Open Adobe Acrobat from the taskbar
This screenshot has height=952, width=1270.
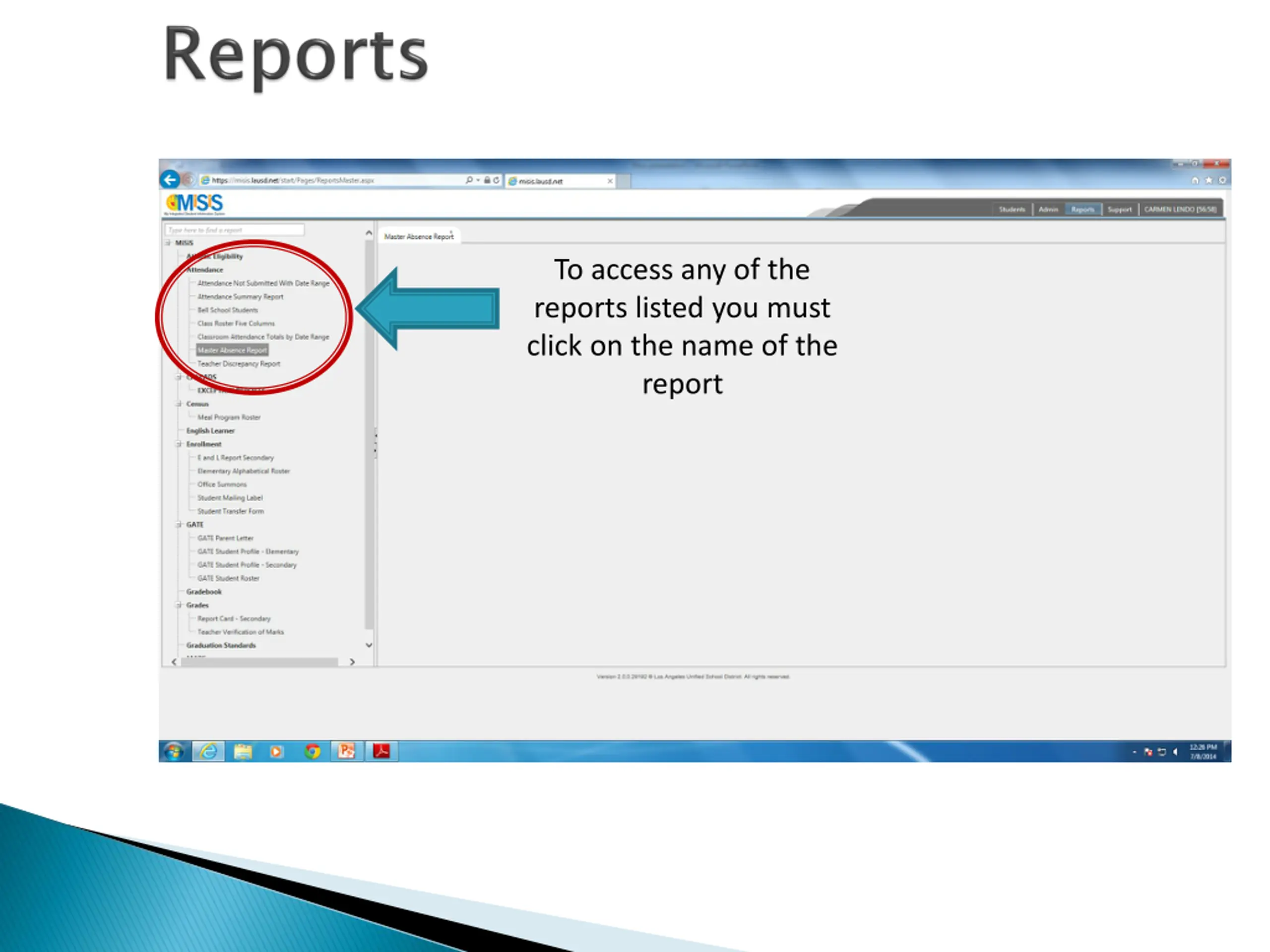(x=382, y=751)
